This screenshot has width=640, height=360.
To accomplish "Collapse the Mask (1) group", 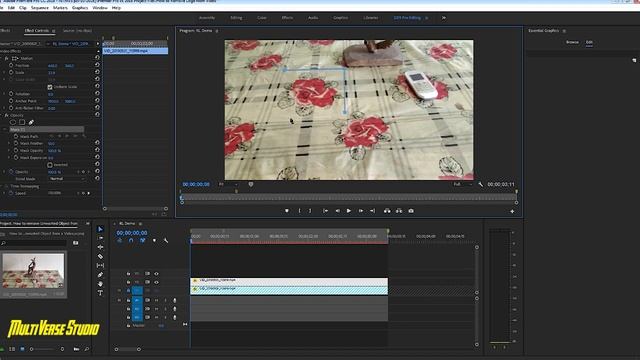I will click(5, 129).
